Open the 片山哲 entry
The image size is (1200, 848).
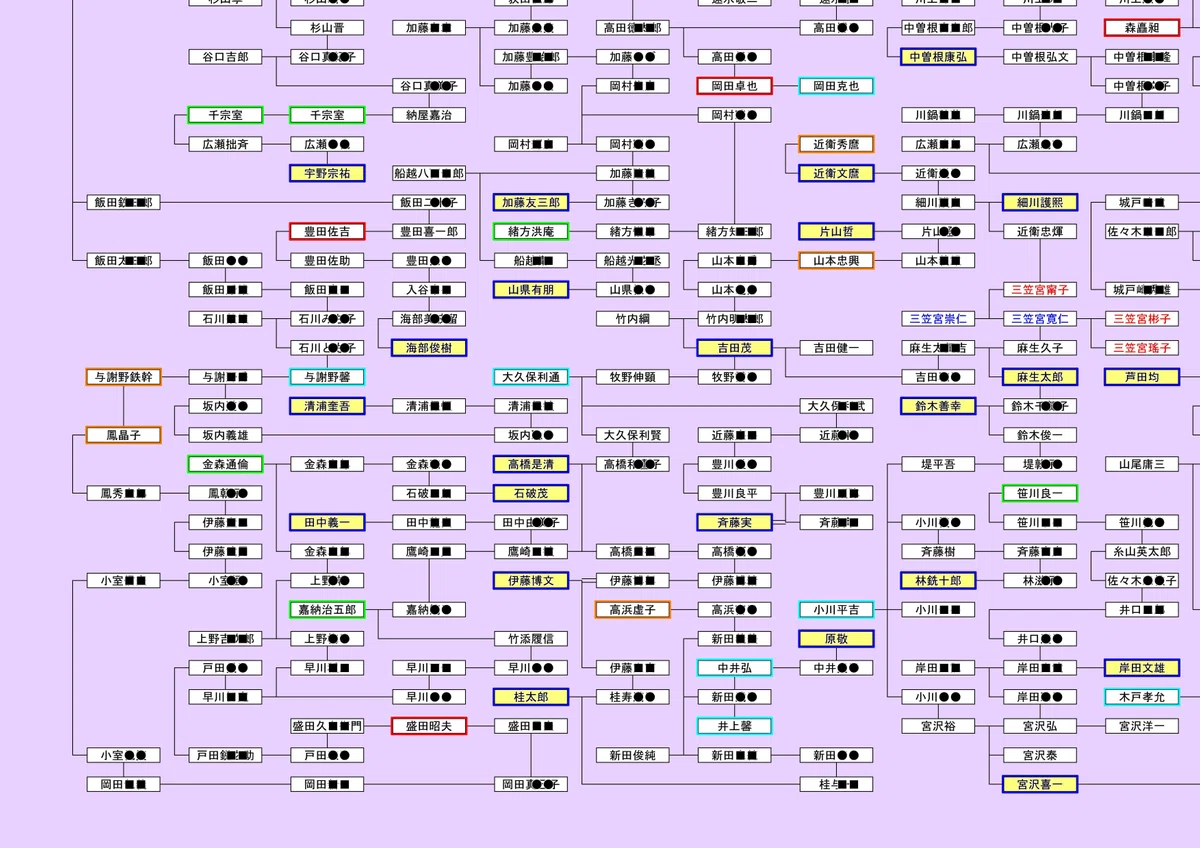point(836,231)
